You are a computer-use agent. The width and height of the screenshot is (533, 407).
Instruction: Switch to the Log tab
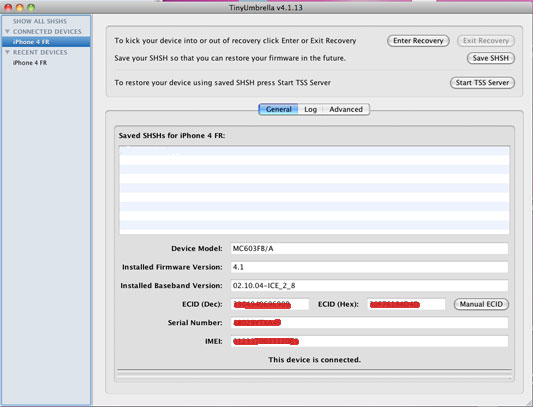point(310,109)
